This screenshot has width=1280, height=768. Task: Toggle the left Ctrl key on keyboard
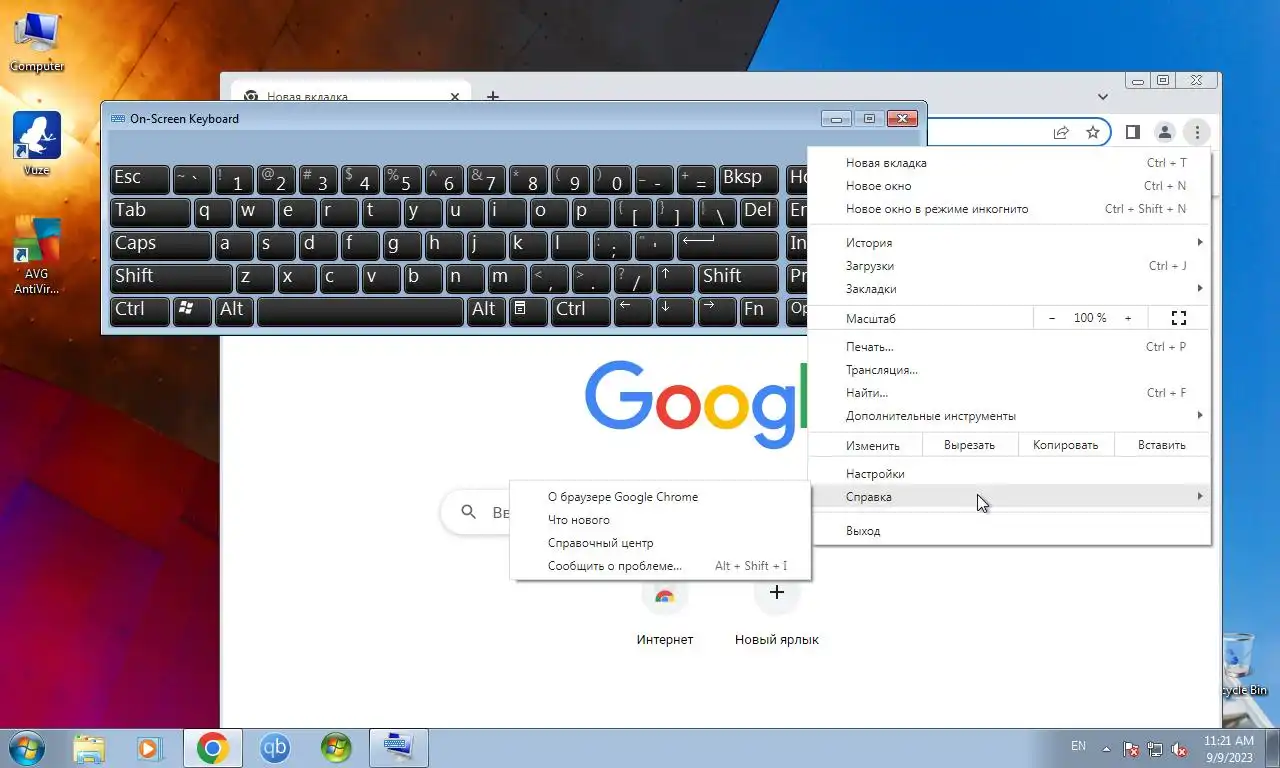coord(139,311)
